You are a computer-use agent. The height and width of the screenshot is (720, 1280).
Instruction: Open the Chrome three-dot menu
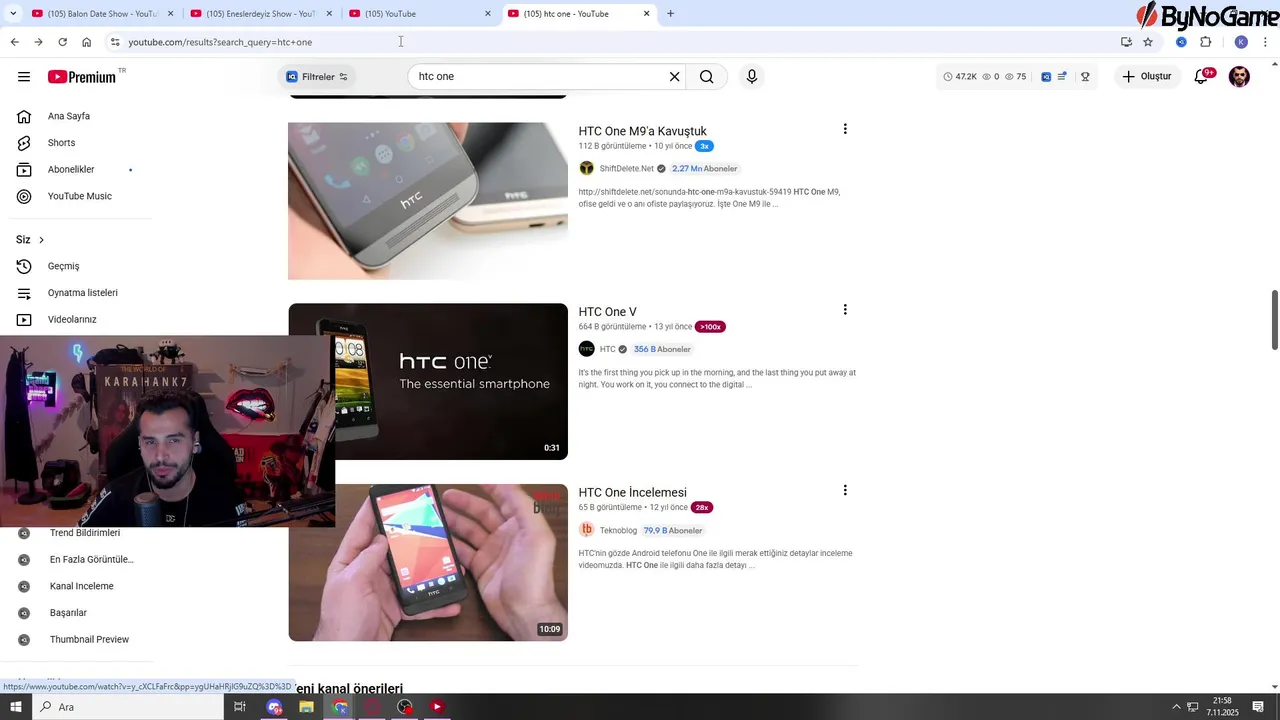(x=1266, y=42)
